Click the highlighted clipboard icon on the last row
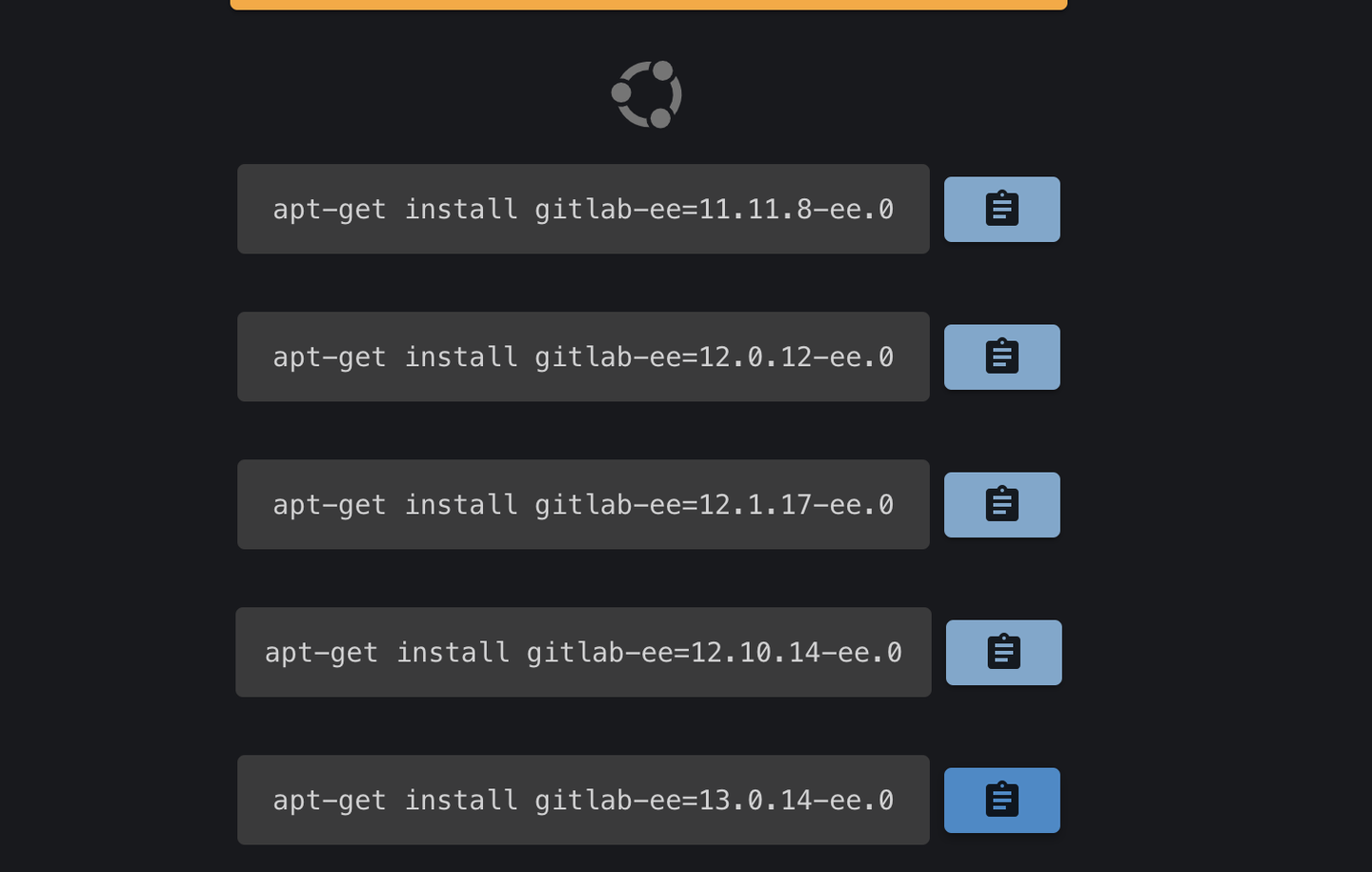The image size is (1372, 872). 1001,800
